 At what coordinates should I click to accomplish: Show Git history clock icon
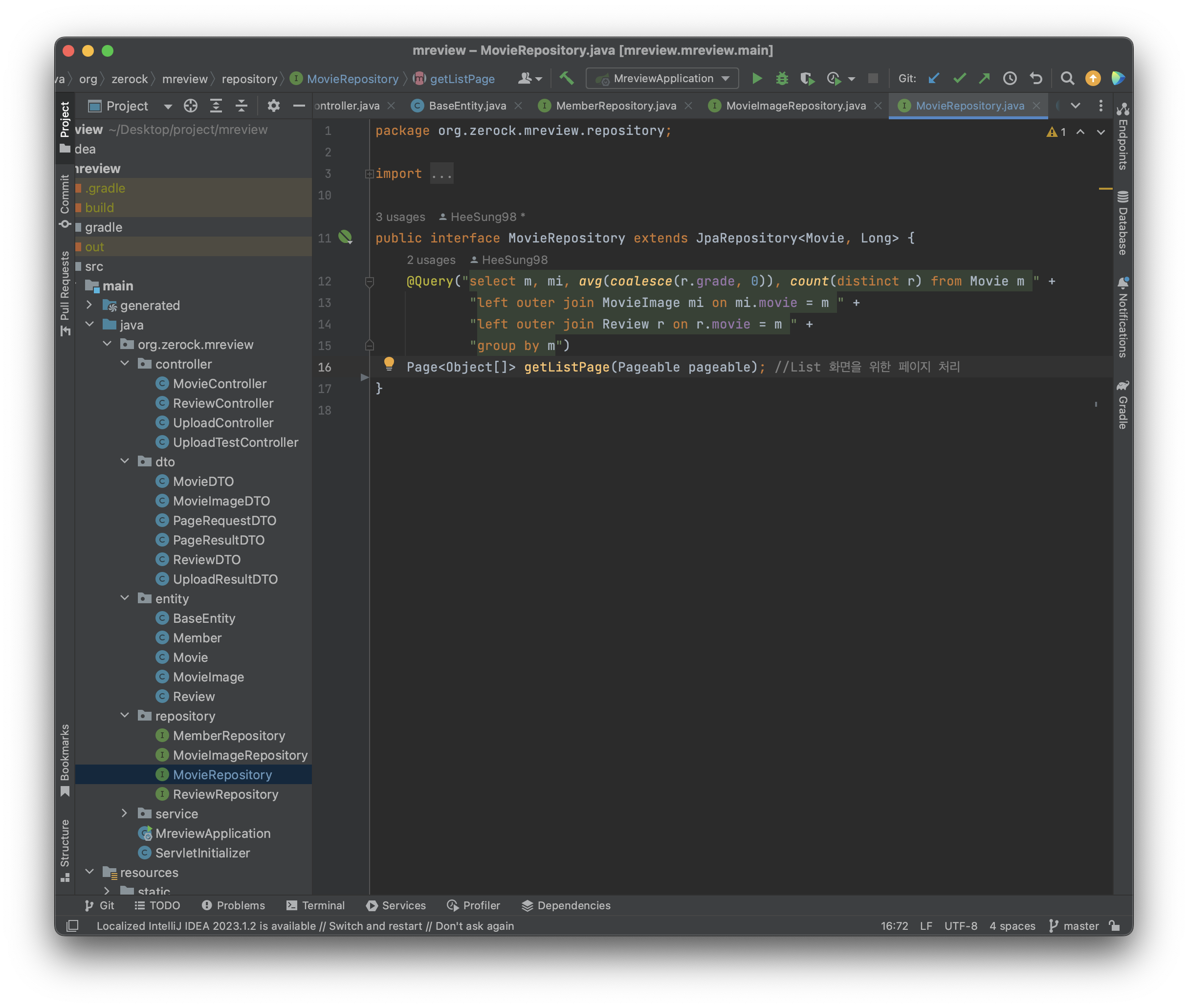(x=1010, y=78)
